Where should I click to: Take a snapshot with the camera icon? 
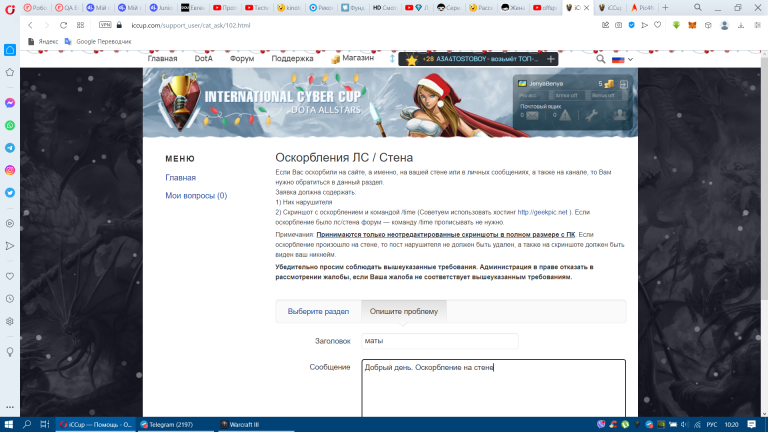[619, 25]
